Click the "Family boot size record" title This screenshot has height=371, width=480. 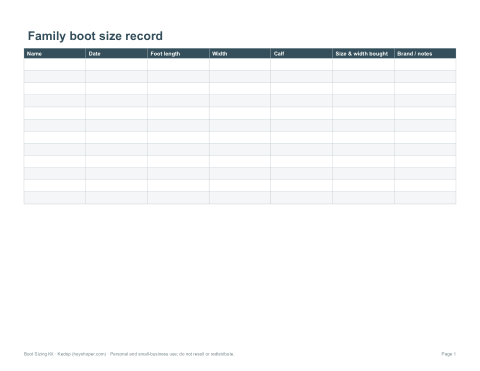(x=95, y=36)
